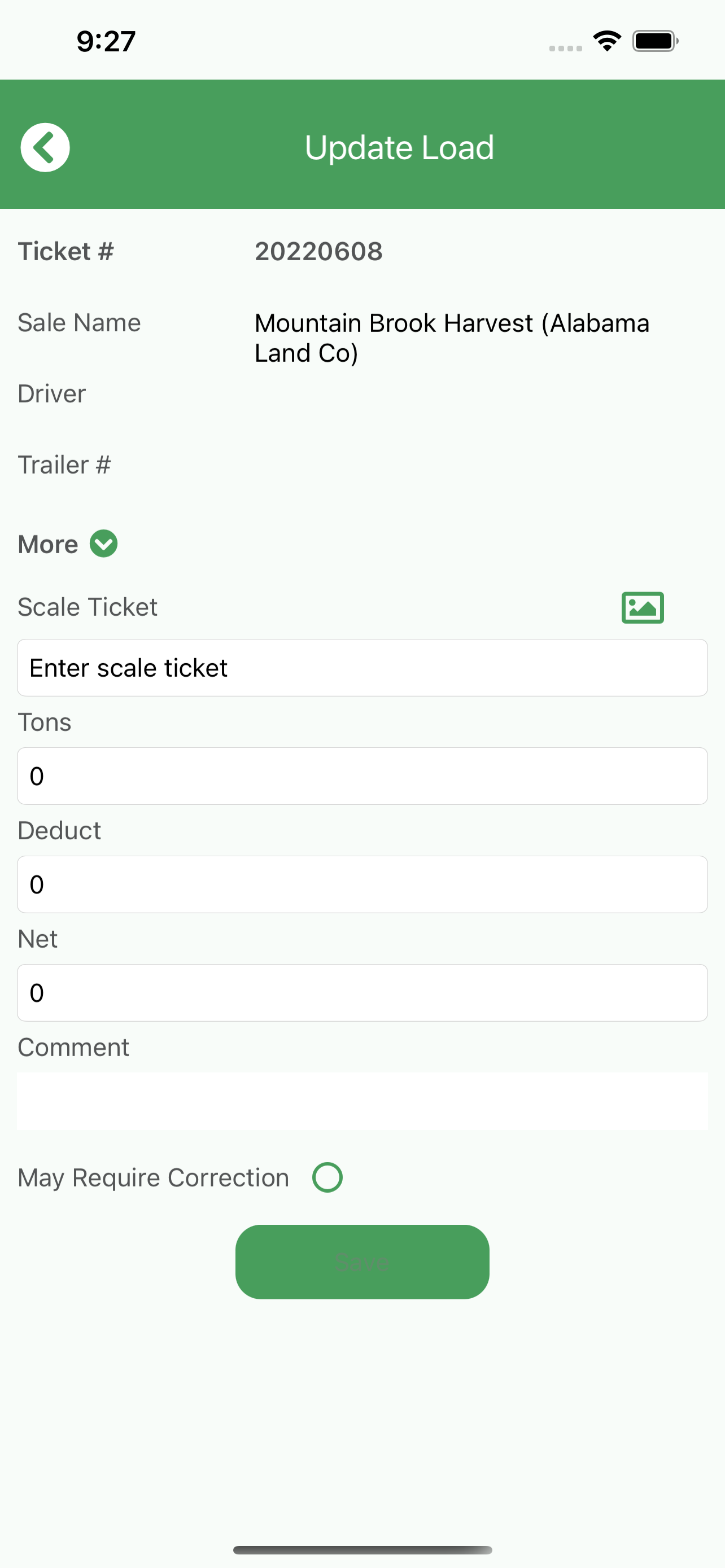Tap the 9:27 clock
Viewport: 725px width, 1568px height.
(106, 41)
